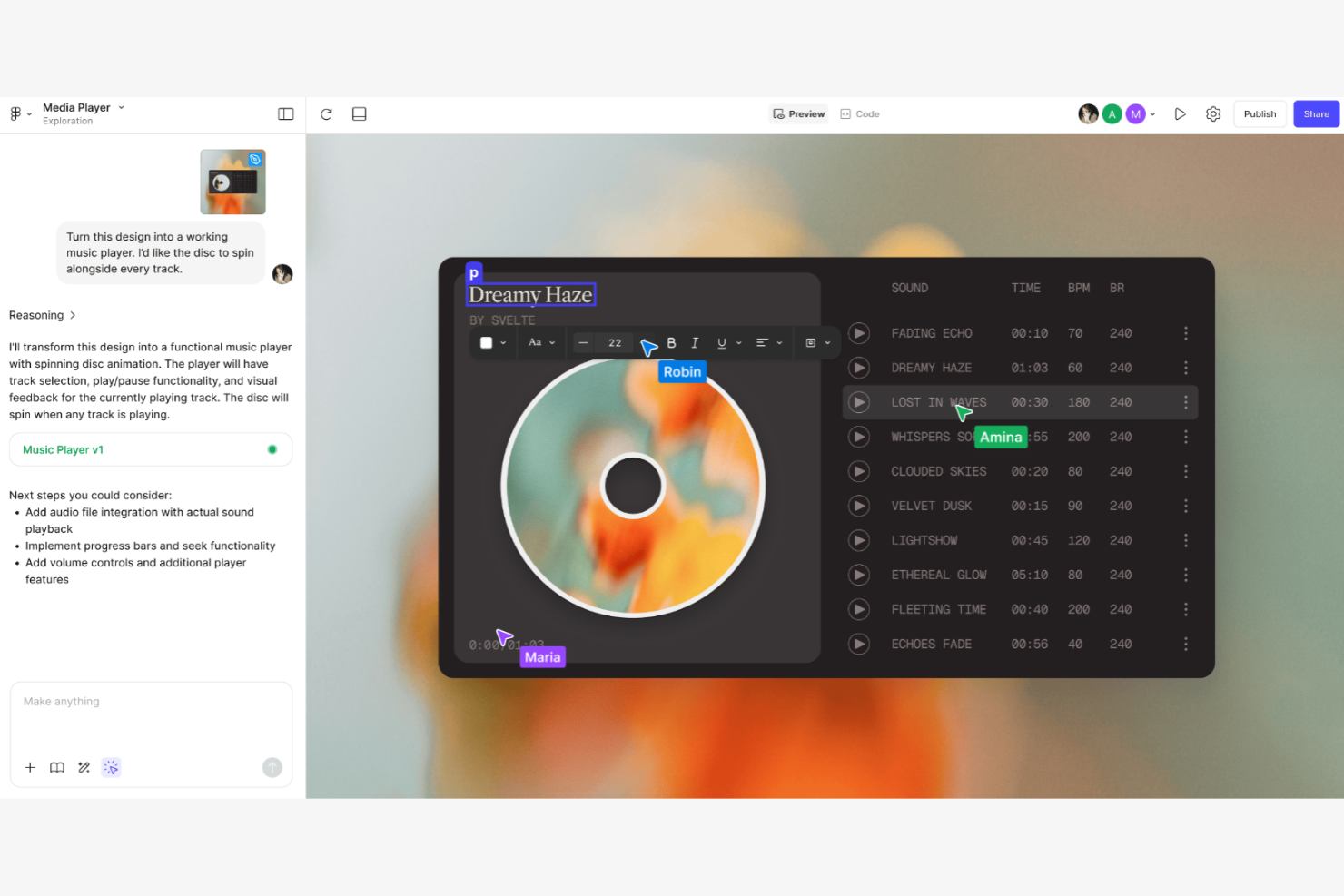Open the text color swatch picker
1344x896 pixels.
pos(492,342)
